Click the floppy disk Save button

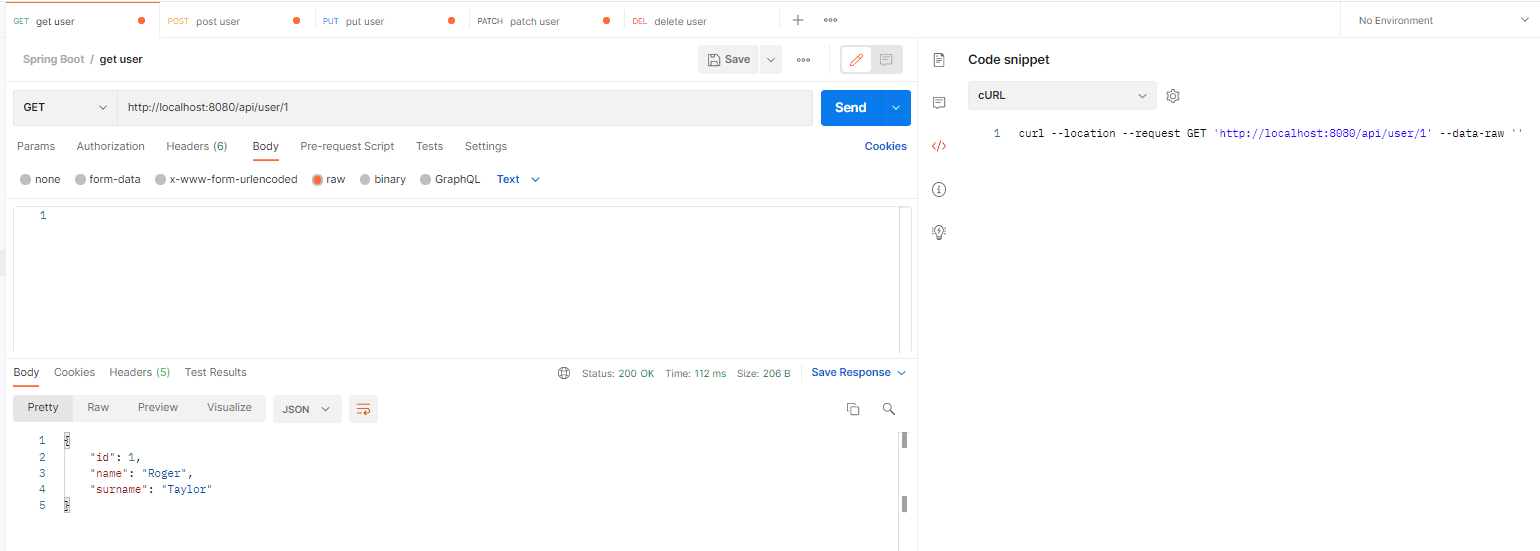click(729, 60)
